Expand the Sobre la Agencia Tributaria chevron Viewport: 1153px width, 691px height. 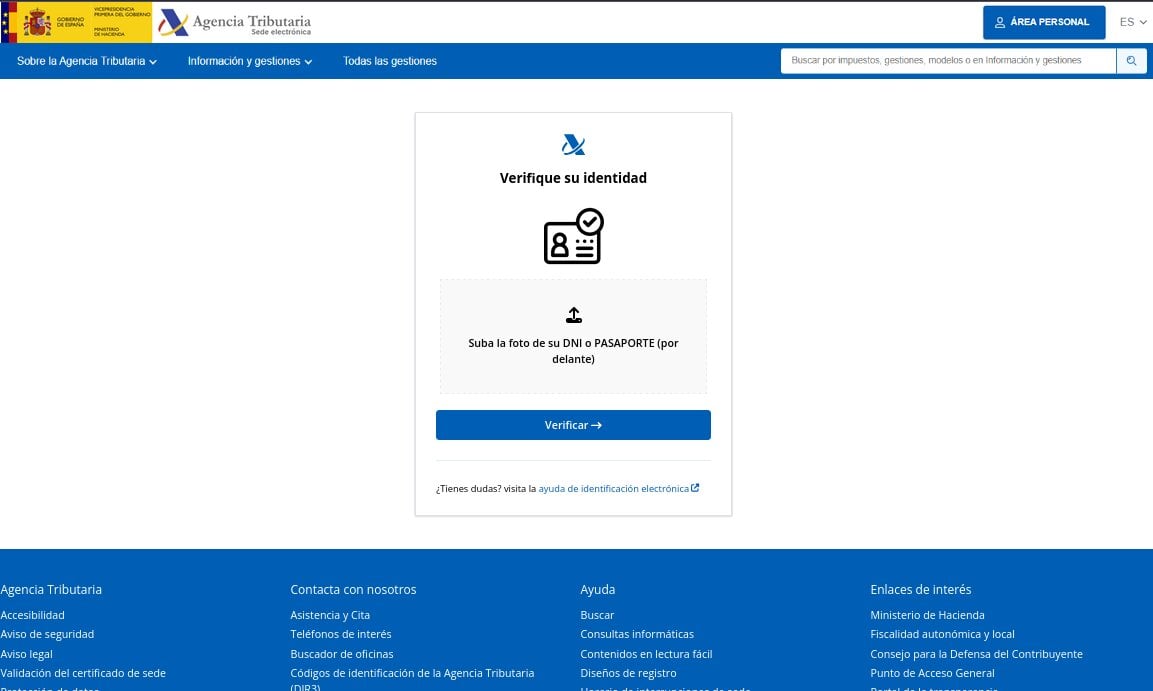point(153,61)
